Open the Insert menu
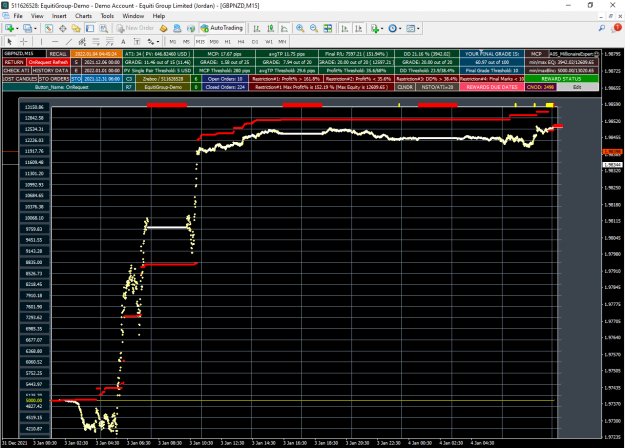The image size is (625, 448). (59, 16)
